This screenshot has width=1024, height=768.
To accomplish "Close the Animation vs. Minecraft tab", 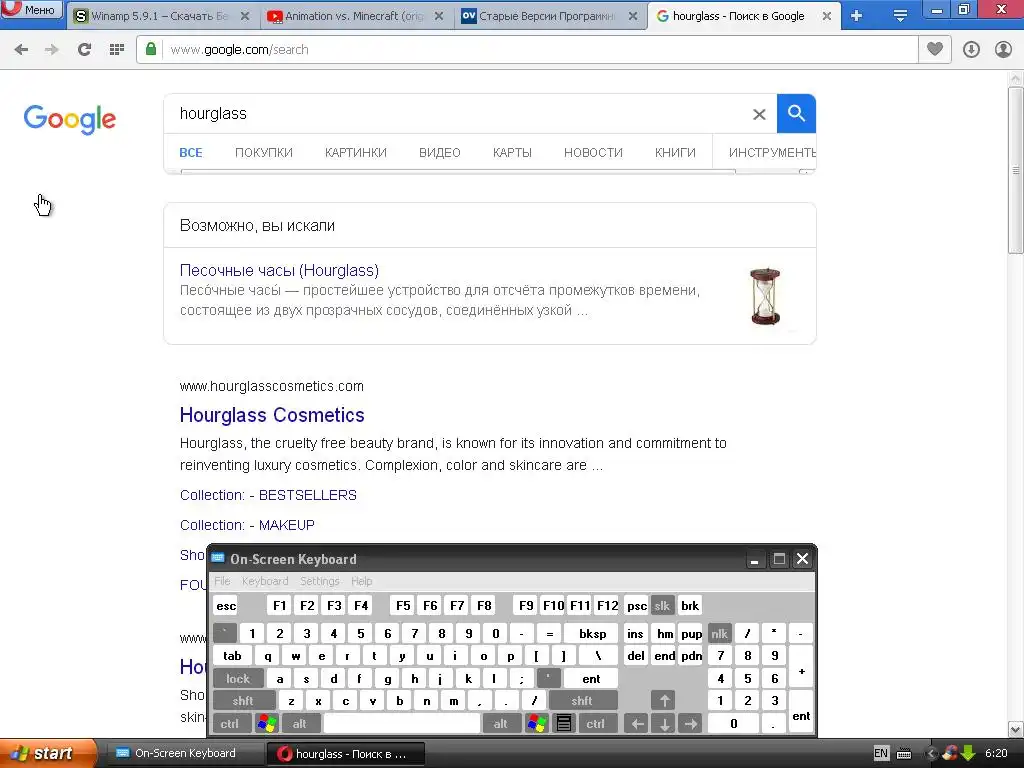I will click(x=439, y=16).
